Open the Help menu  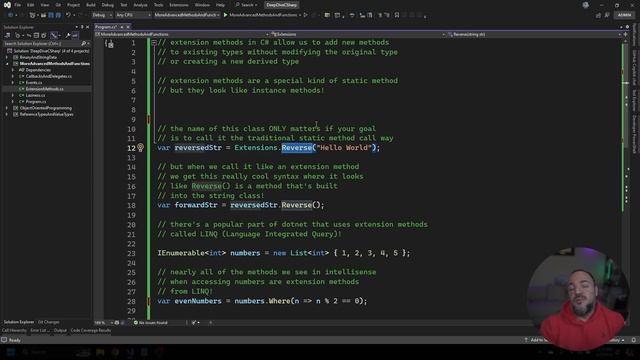click(220, 5)
